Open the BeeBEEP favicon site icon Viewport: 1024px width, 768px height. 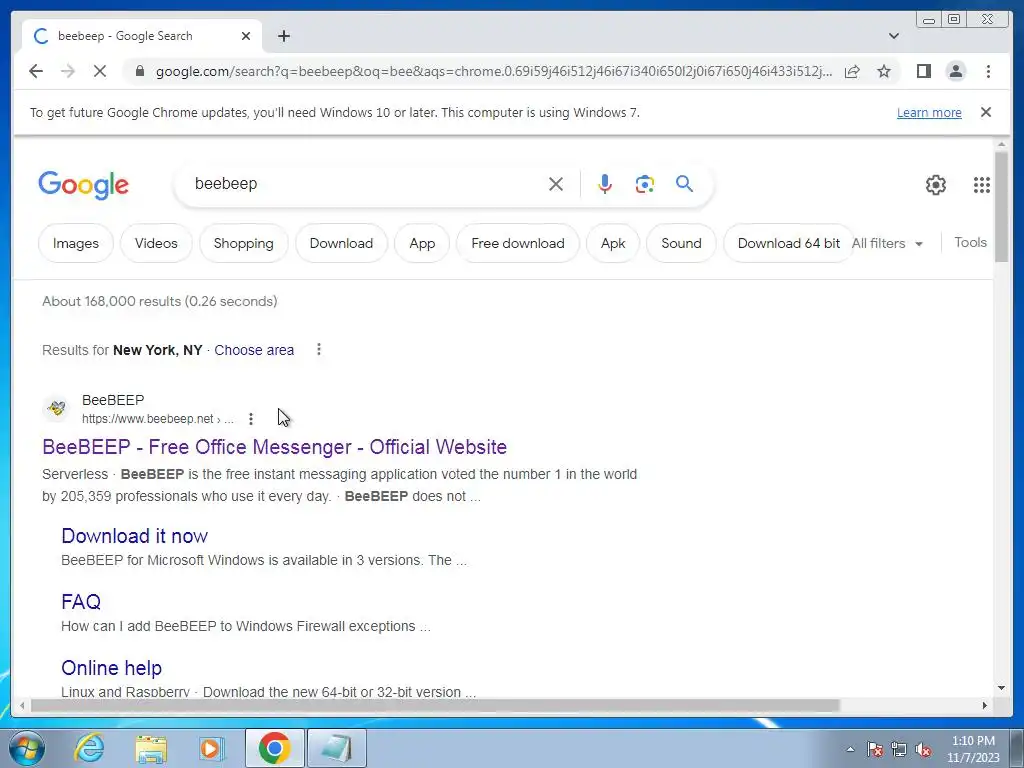pyautogui.click(x=57, y=409)
